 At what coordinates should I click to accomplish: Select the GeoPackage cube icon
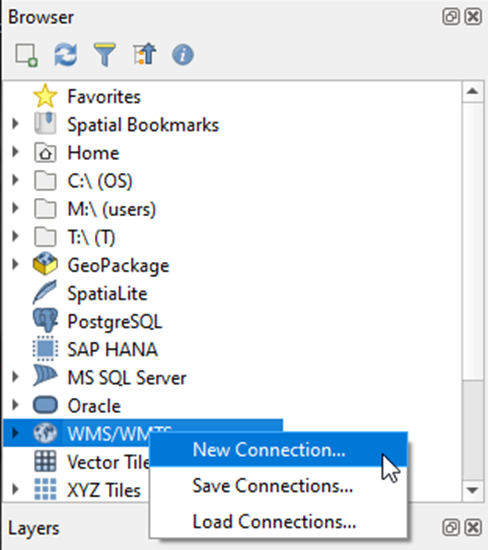[x=45, y=264]
